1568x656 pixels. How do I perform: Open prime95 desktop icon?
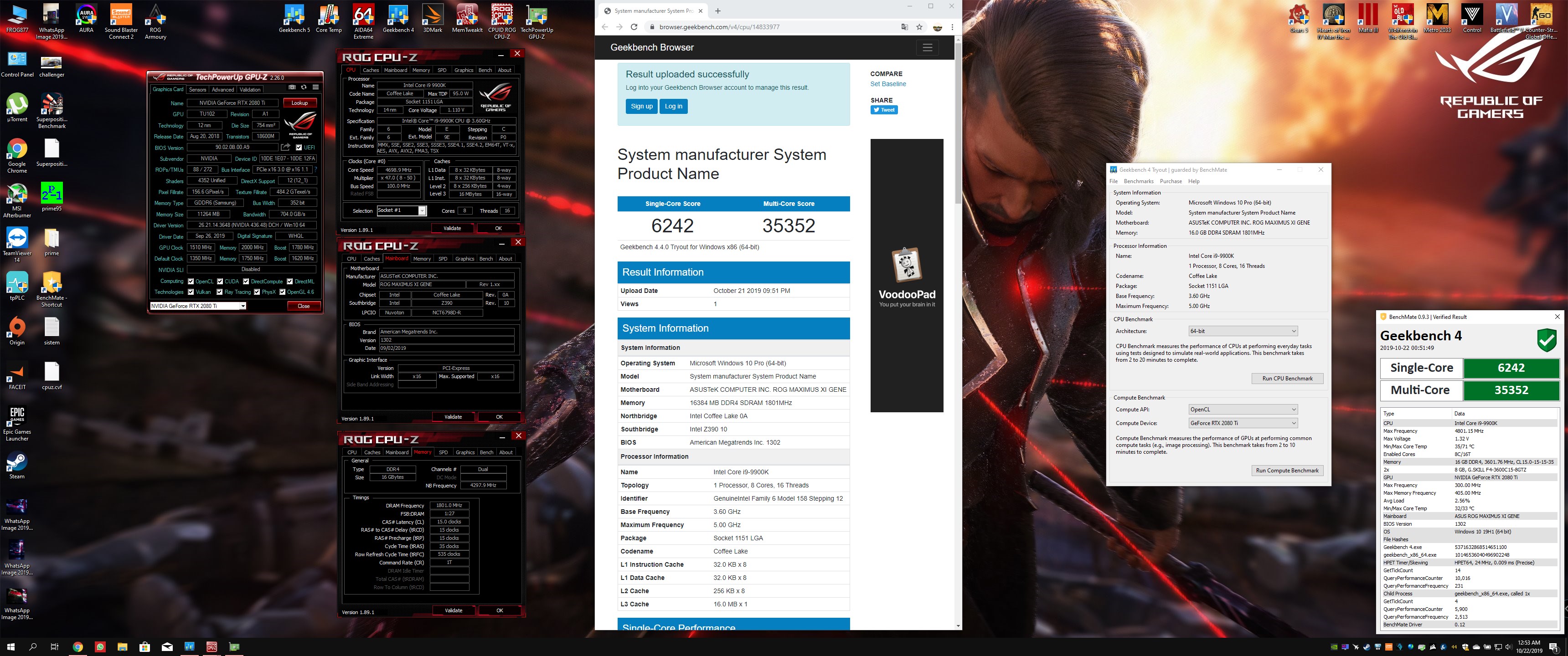52,197
